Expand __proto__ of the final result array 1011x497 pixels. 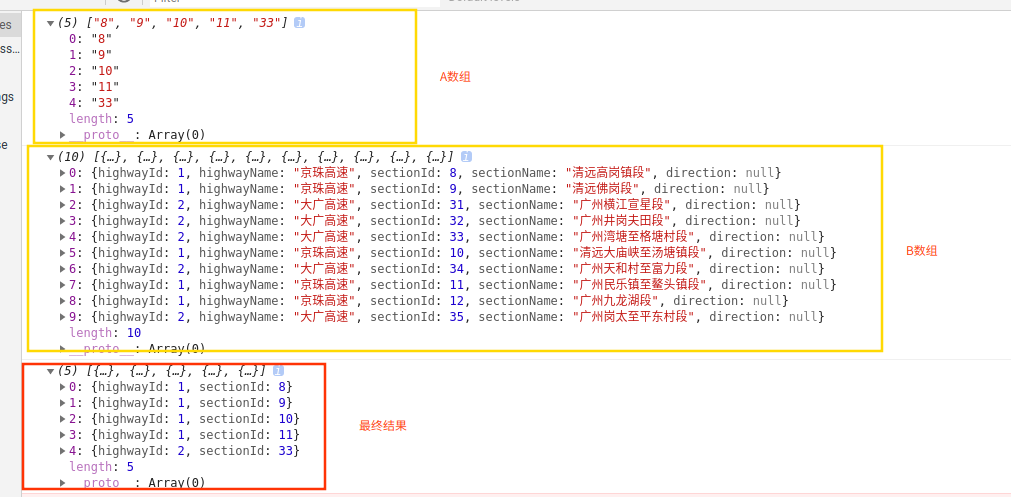pos(62,482)
